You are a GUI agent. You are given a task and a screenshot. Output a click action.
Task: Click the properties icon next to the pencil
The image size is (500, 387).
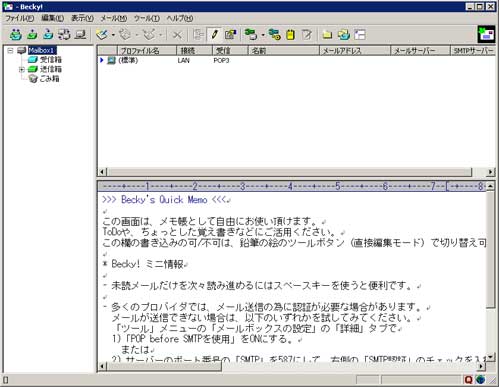(x=230, y=35)
